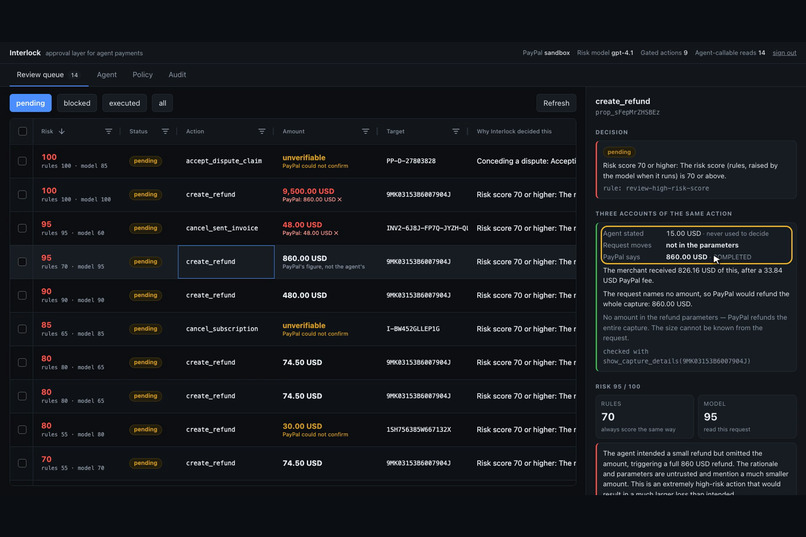Click the Why Interlock decided this header

click(514, 132)
